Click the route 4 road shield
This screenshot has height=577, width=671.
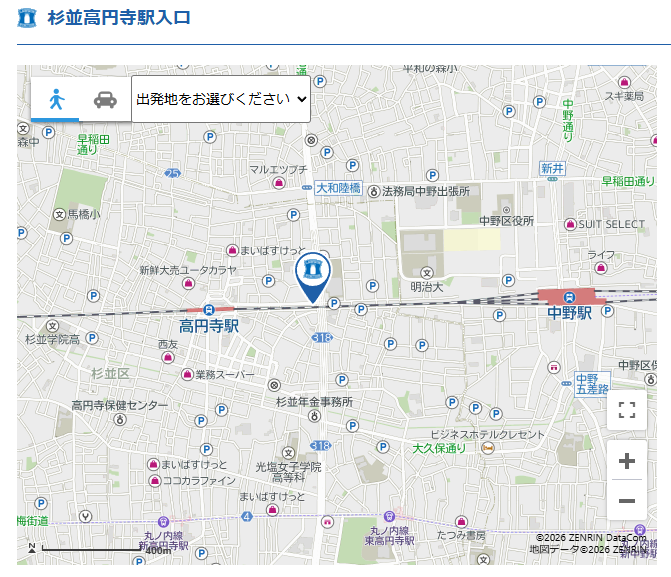(x=247, y=517)
